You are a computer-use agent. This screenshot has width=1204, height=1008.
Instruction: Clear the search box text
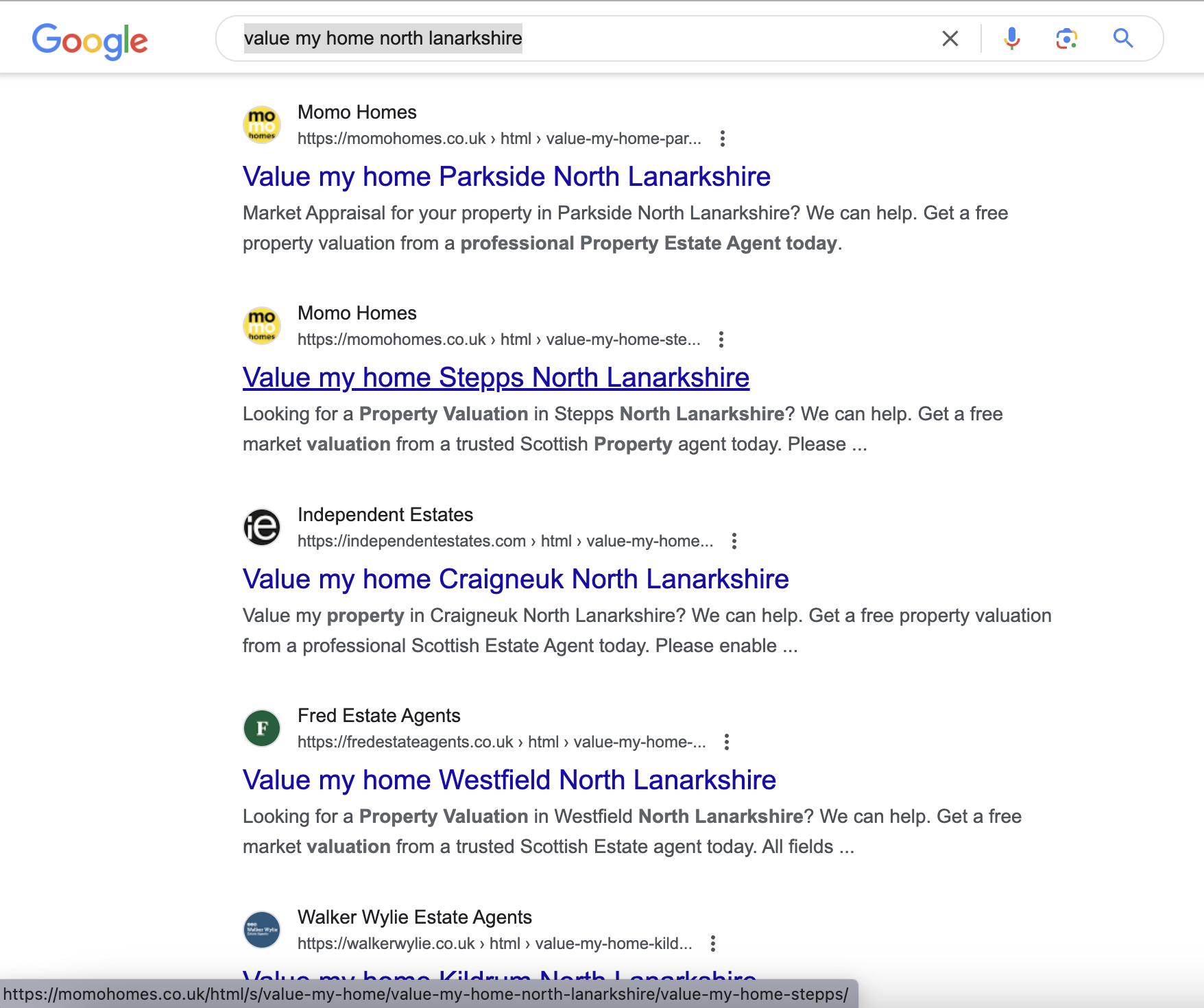(950, 38)
